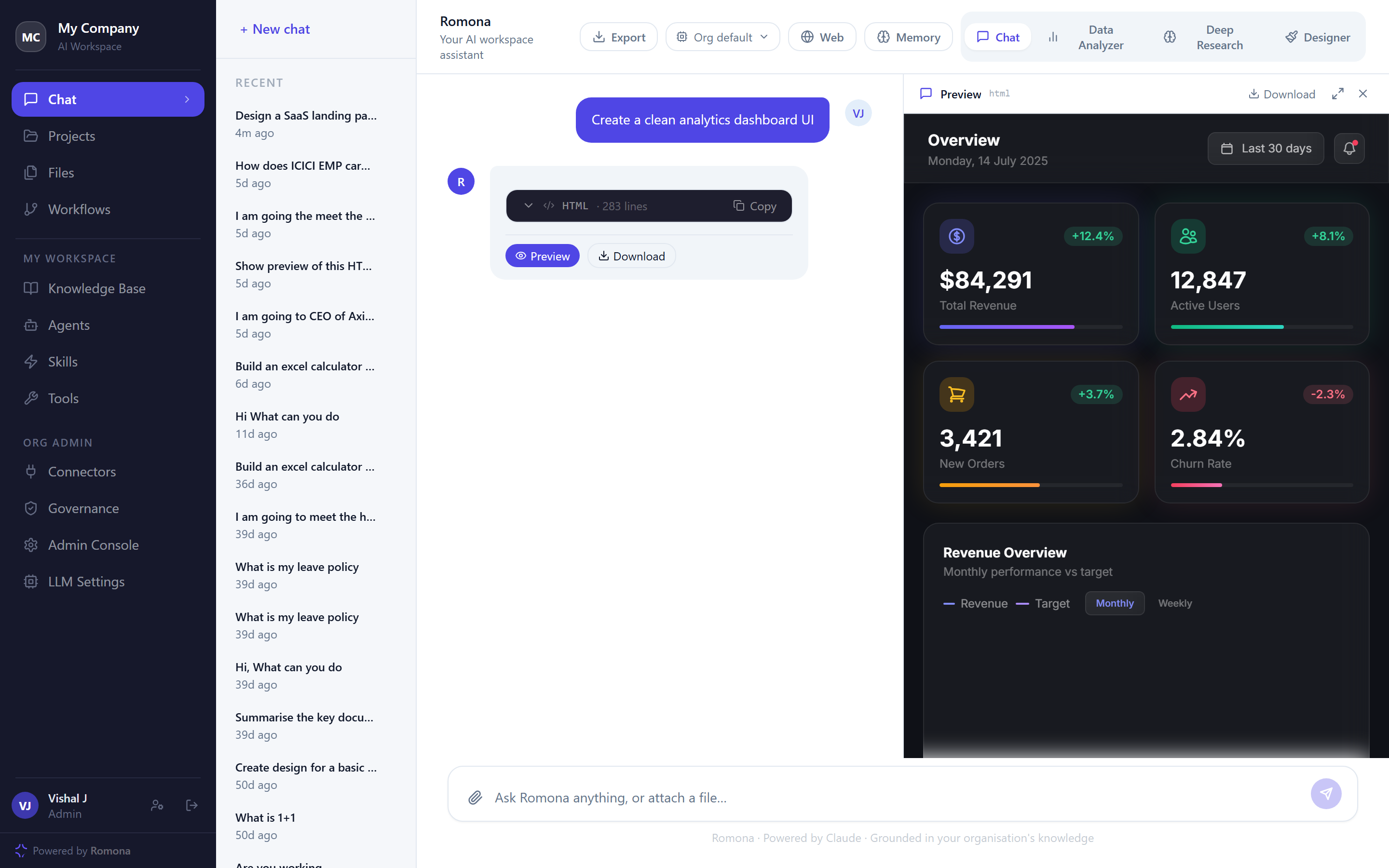Switch to the Designer tab
Viewport: 1389px width, 868px height.
[x=1317, y=37]
